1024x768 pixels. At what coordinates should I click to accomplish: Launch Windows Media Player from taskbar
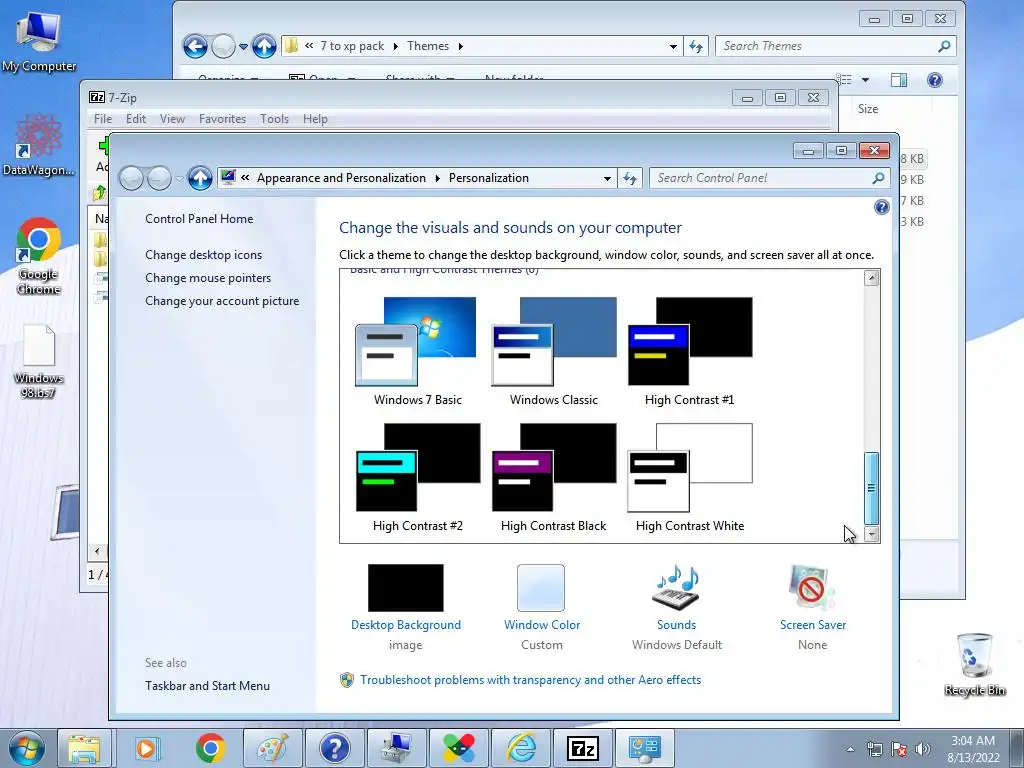pos(147,748)
